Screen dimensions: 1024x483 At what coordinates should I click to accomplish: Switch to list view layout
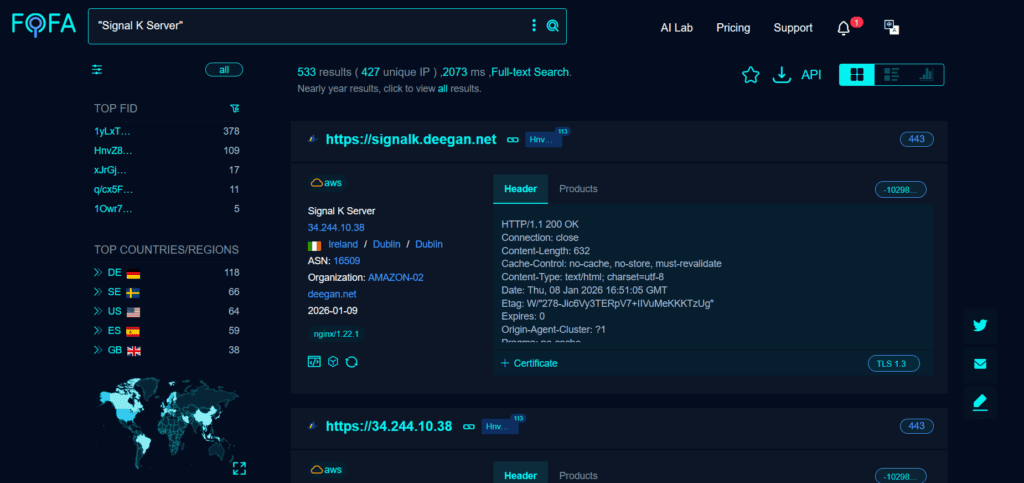pos(891,75)
